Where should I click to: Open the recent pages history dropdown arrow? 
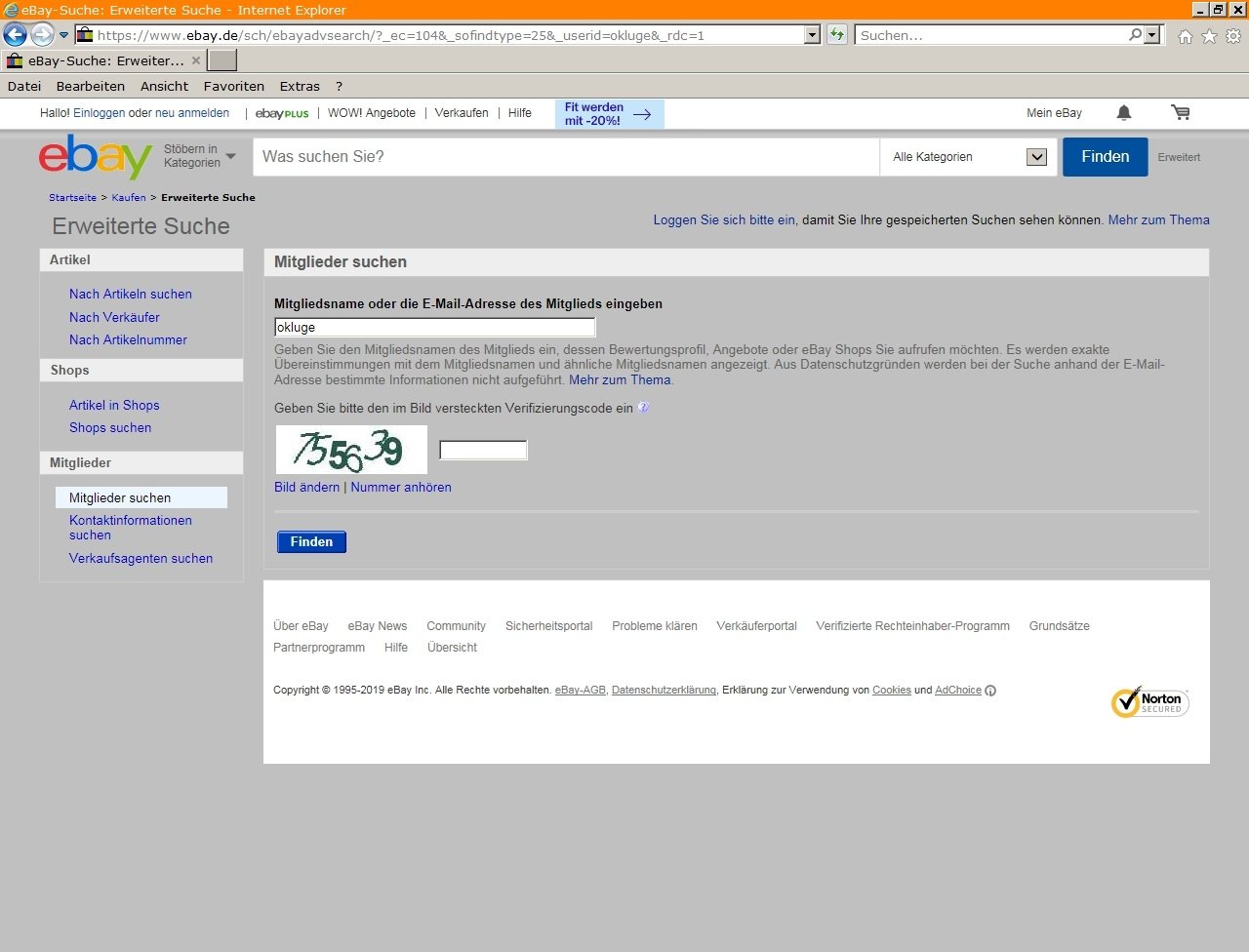point(63,35)
